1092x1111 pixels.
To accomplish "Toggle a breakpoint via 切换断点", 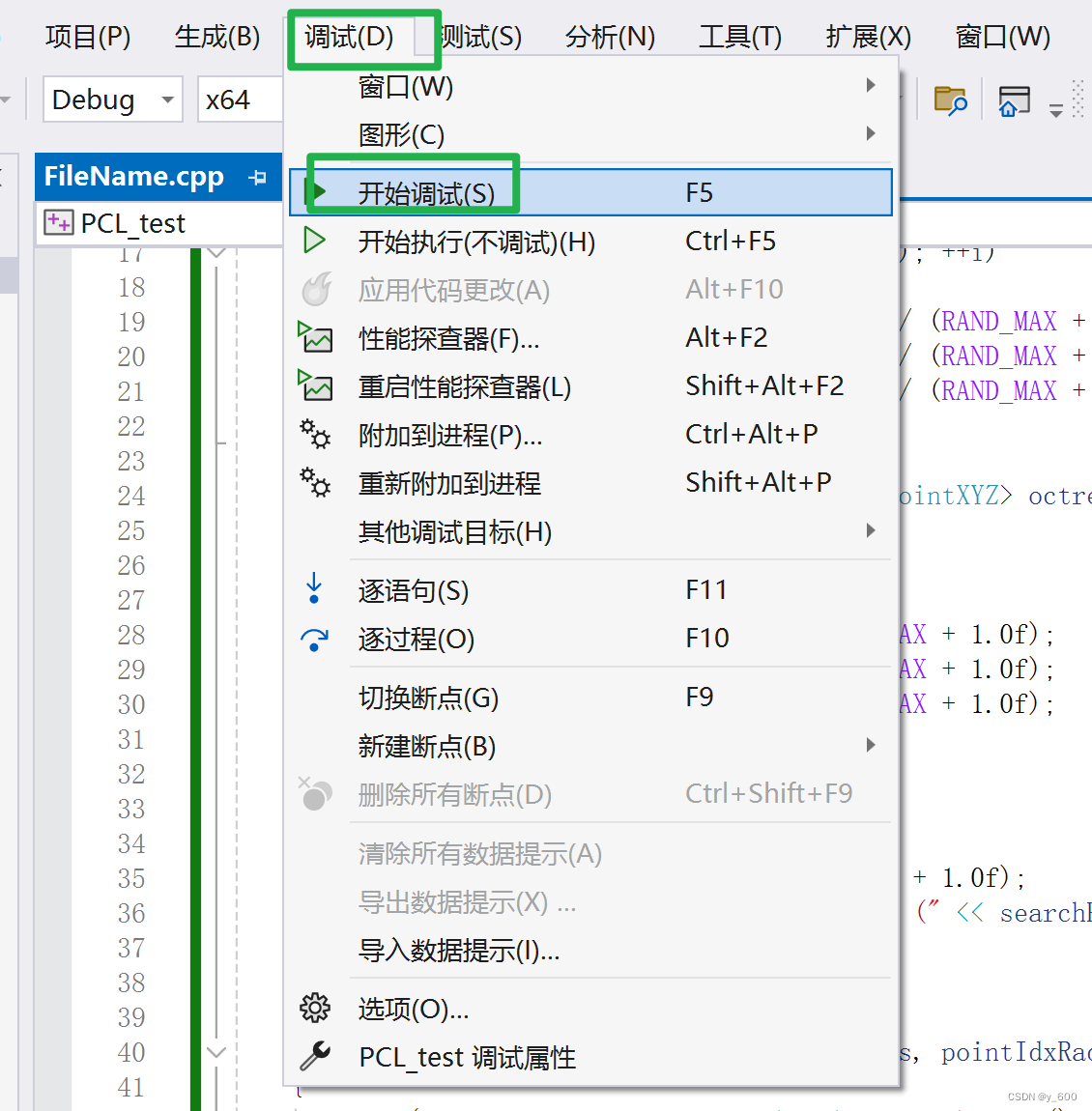I will click(428, 698).
